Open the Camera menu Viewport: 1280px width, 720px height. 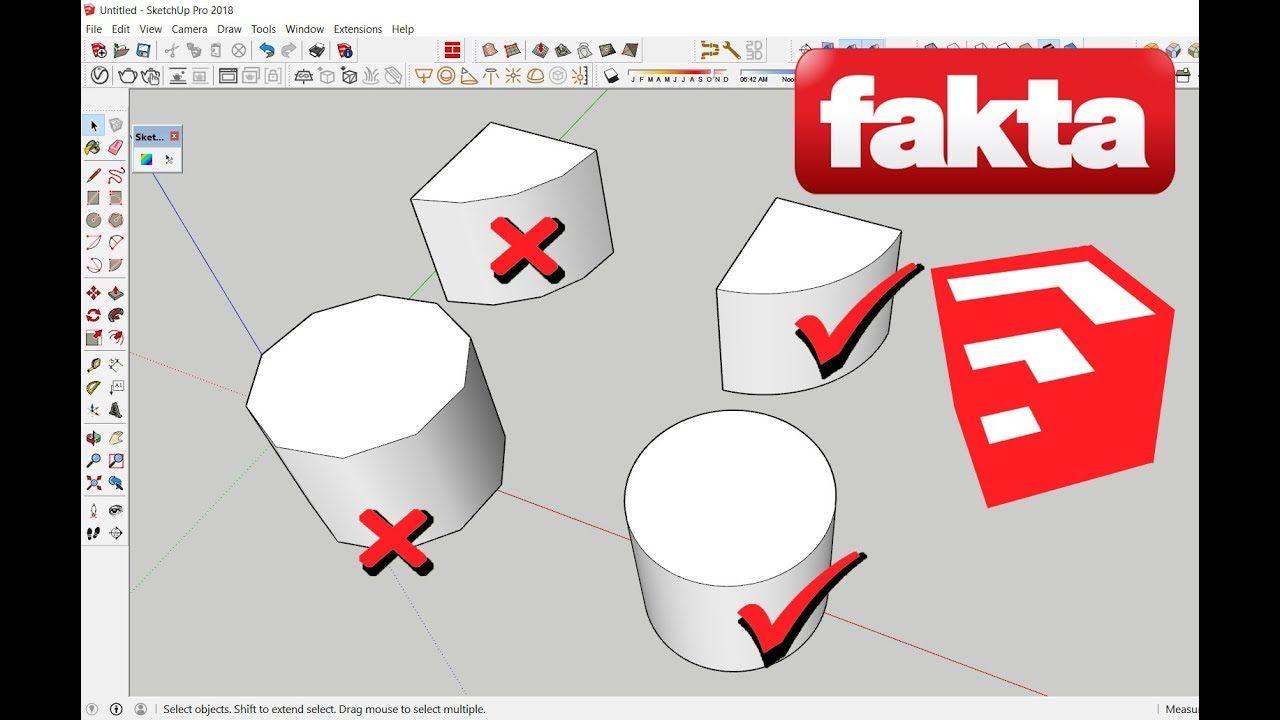pos(189,29)
